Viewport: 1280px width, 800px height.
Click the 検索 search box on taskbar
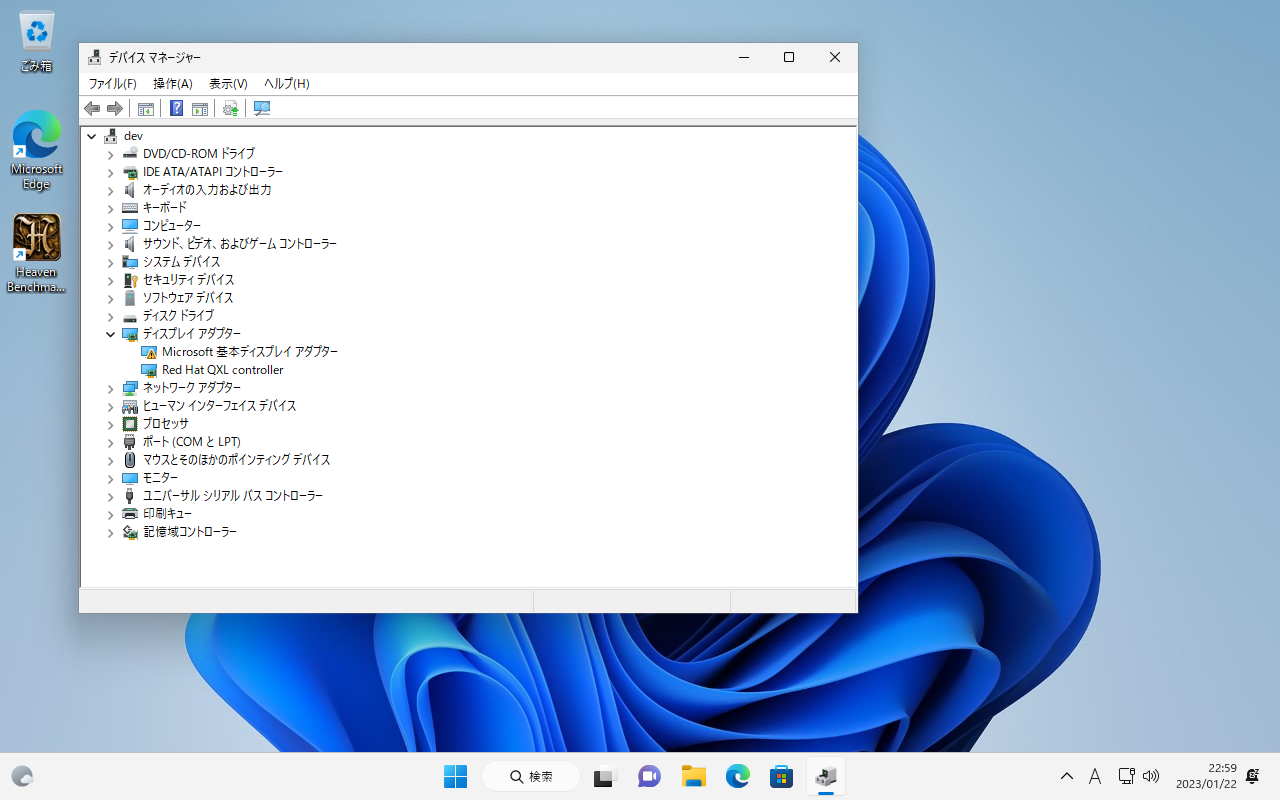[x=531, y=776]
